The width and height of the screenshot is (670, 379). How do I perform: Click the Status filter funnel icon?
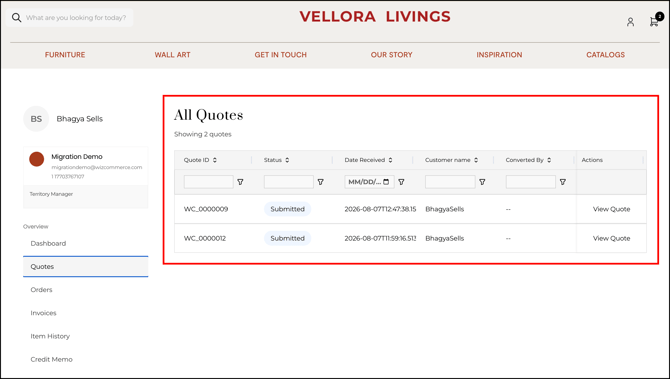pyautogui.click(x=320, y=182)
